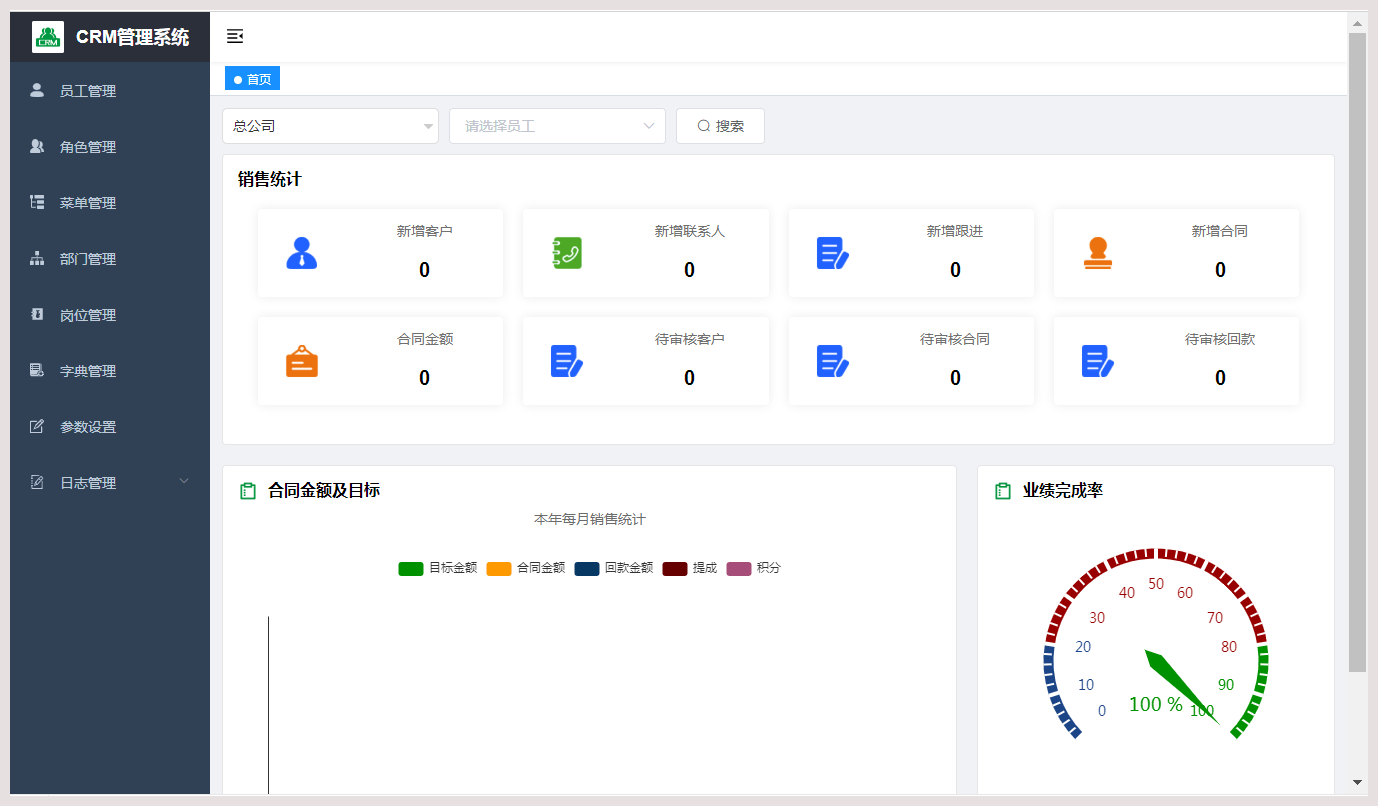Viewport: 1378px width, 806px height.
Task: Click the 本年每月销售统计 chart title
Action: click(590, 519)
